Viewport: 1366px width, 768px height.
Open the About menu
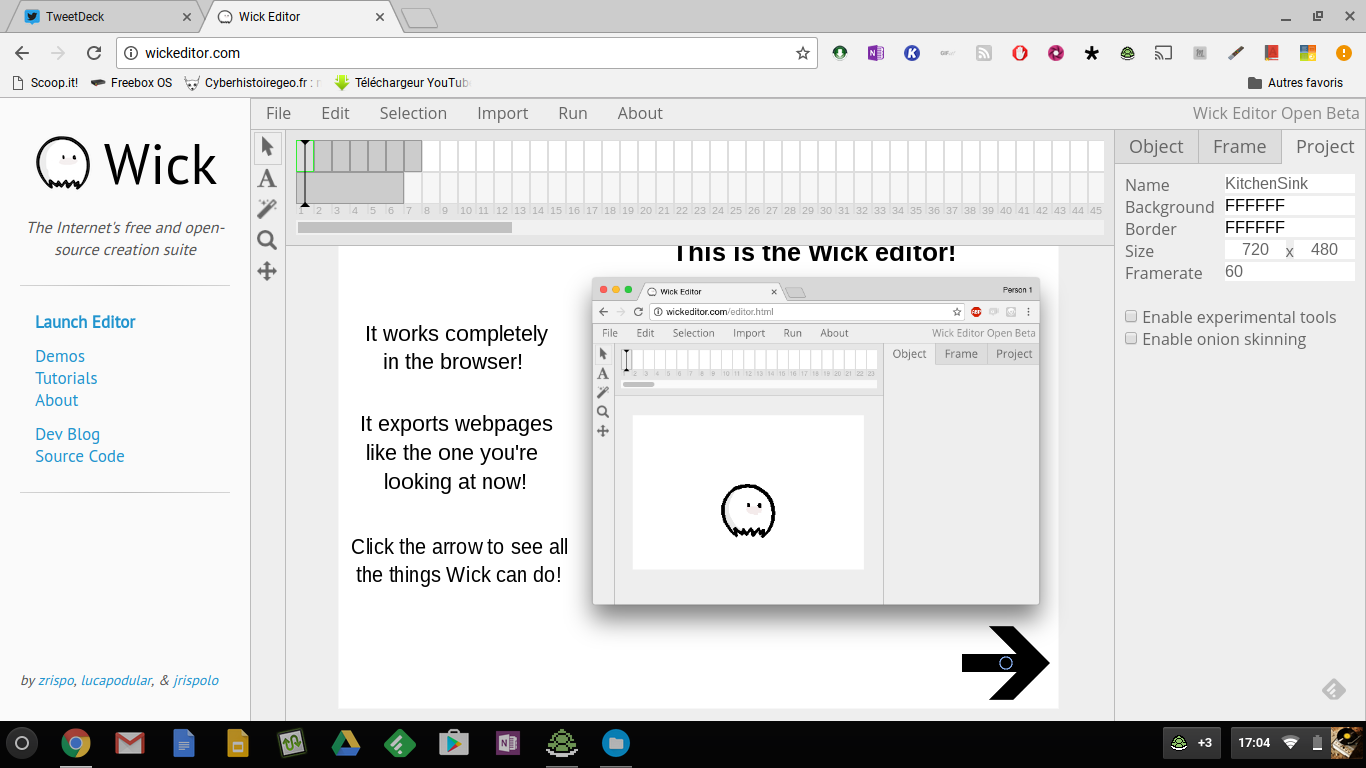640,113
